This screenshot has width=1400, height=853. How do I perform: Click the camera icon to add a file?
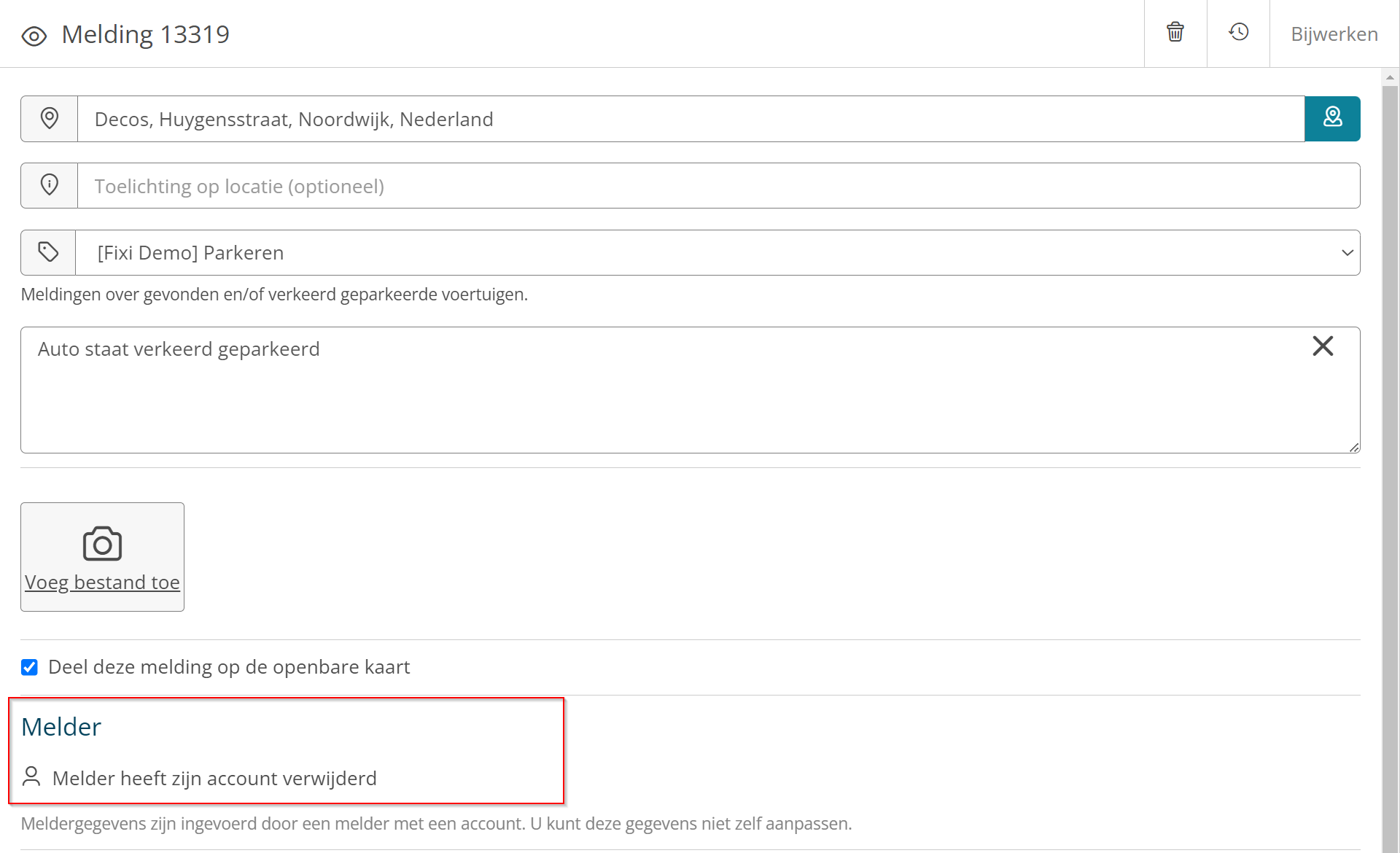pos(102,544)
